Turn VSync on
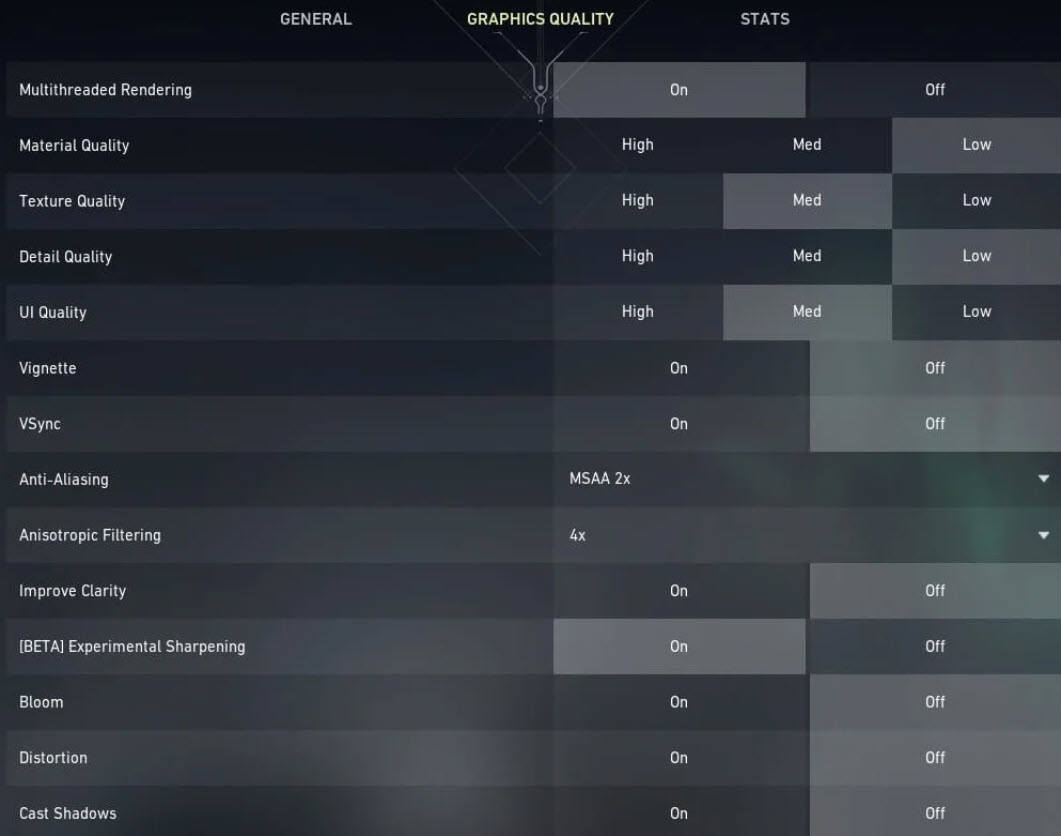This screenshot has height=836, width=1061. [x=679, y=423]
